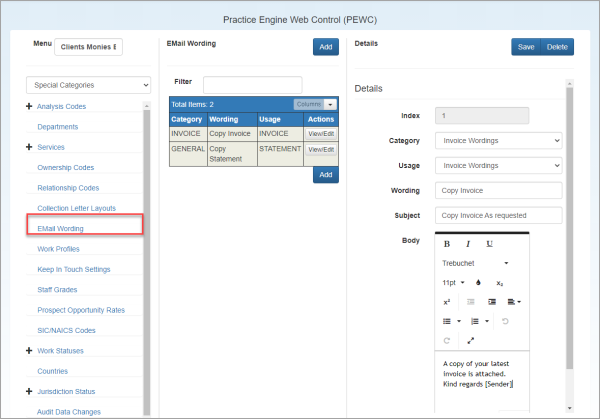Open the Ownership Codes menu item
This screenshot has height=419, width=600.
(65, 168)
